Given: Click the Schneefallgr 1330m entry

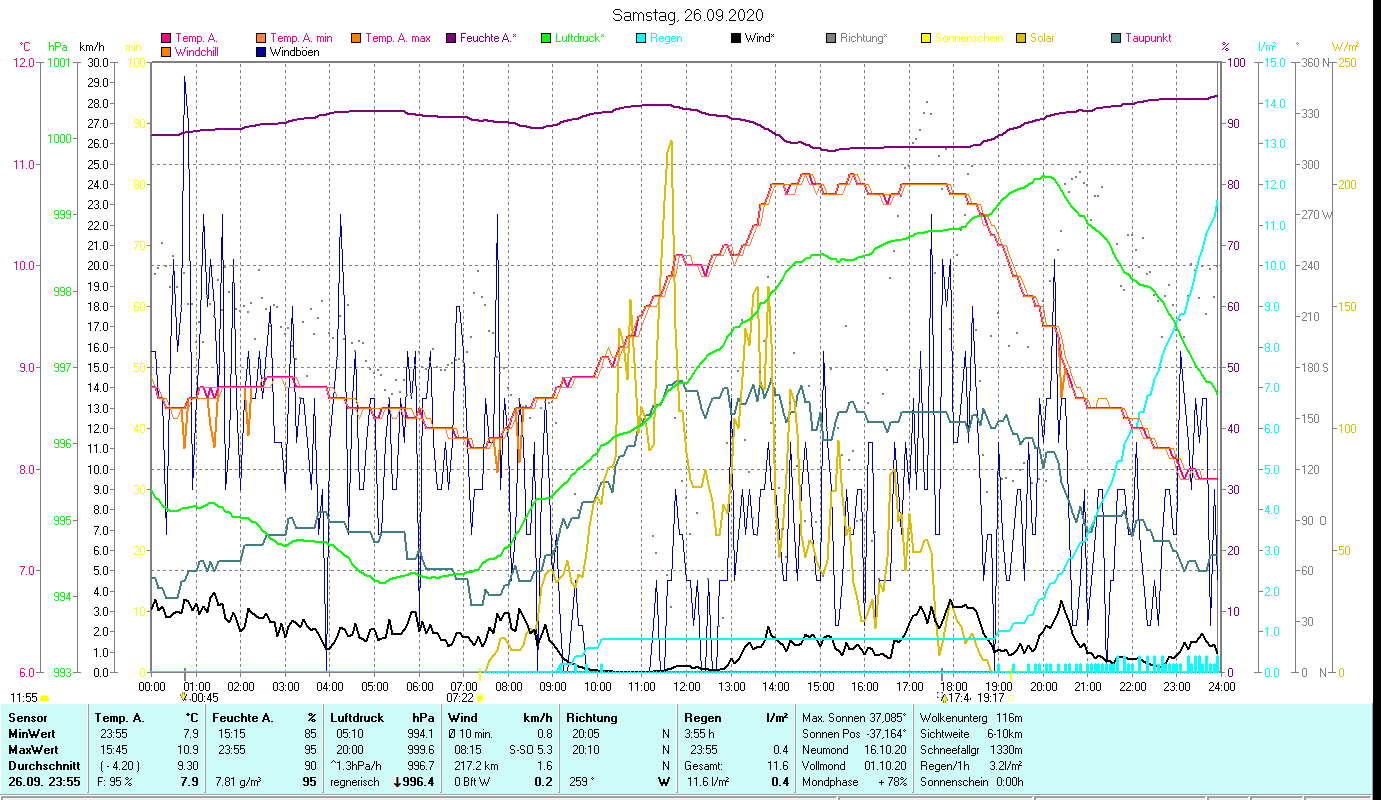Looking at the screenshot, I should click(x=971, y=750).
